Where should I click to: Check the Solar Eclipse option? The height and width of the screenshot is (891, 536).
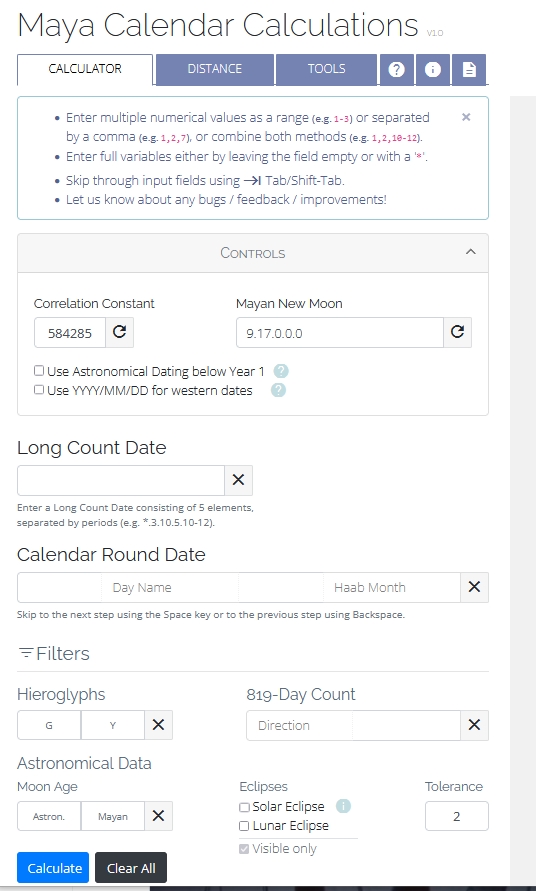tap(244, 807)
